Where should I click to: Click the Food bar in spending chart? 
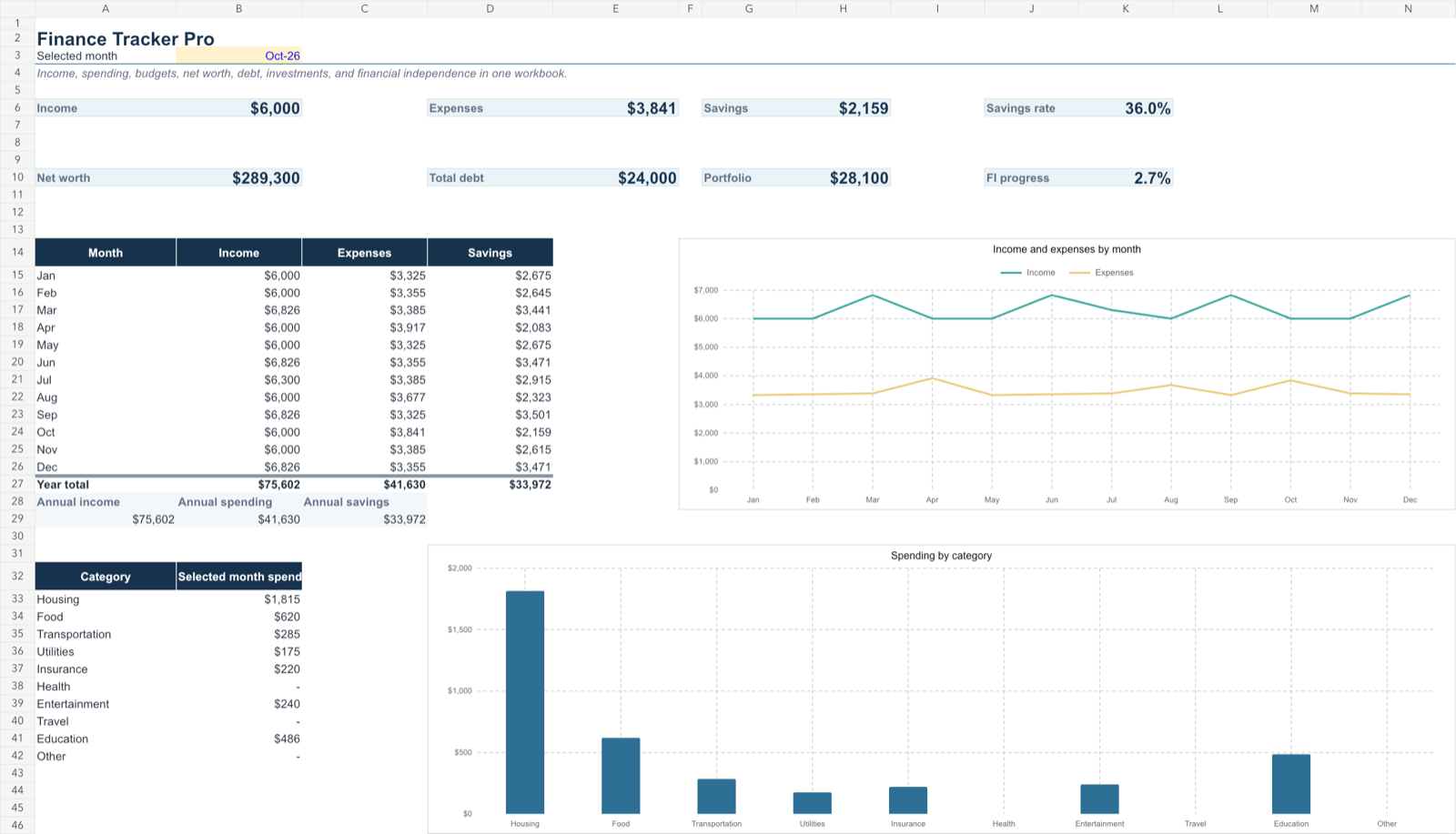(x=621, y=776)
